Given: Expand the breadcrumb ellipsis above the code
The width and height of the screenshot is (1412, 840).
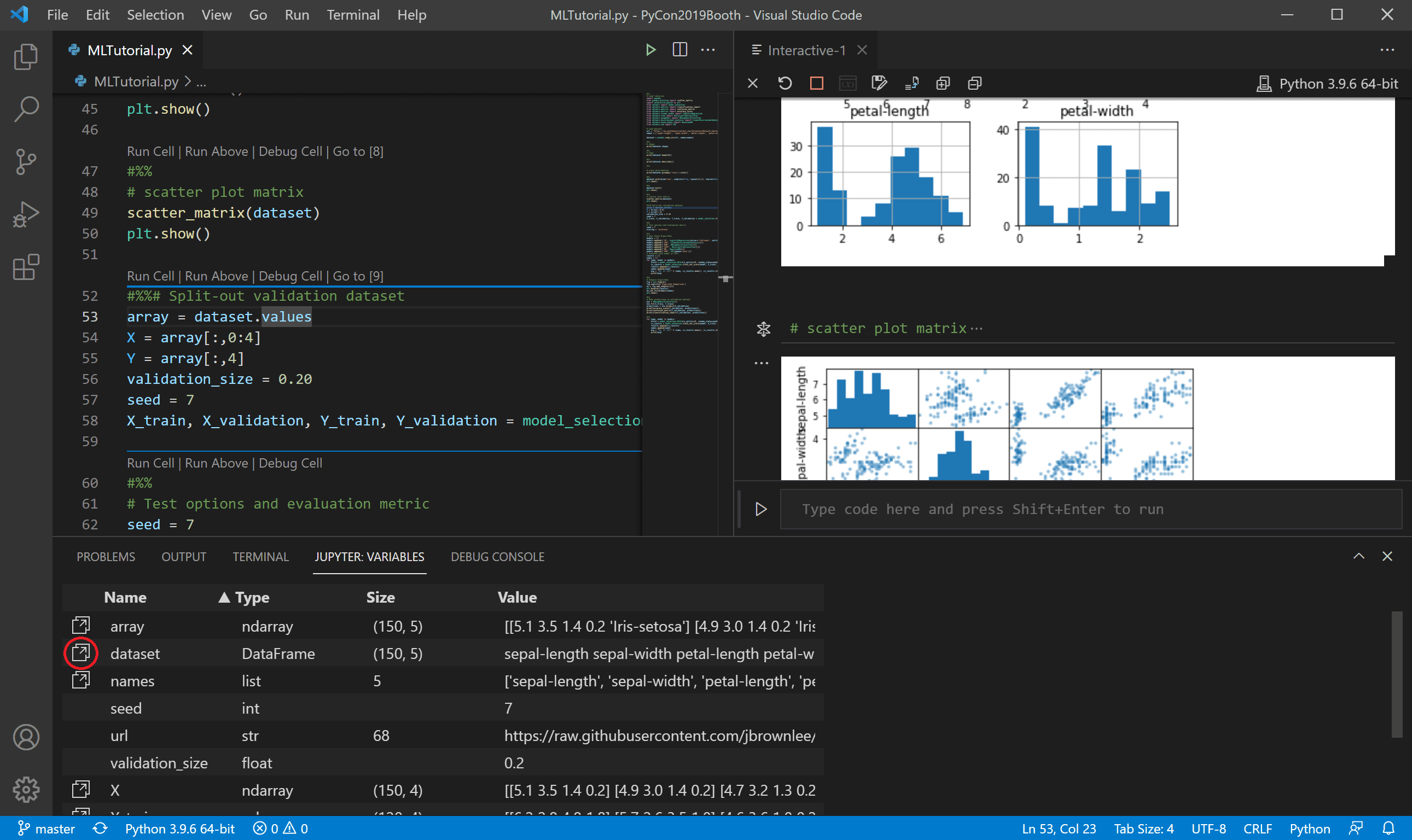Looking at the screenshot, I should pos(201,81).
